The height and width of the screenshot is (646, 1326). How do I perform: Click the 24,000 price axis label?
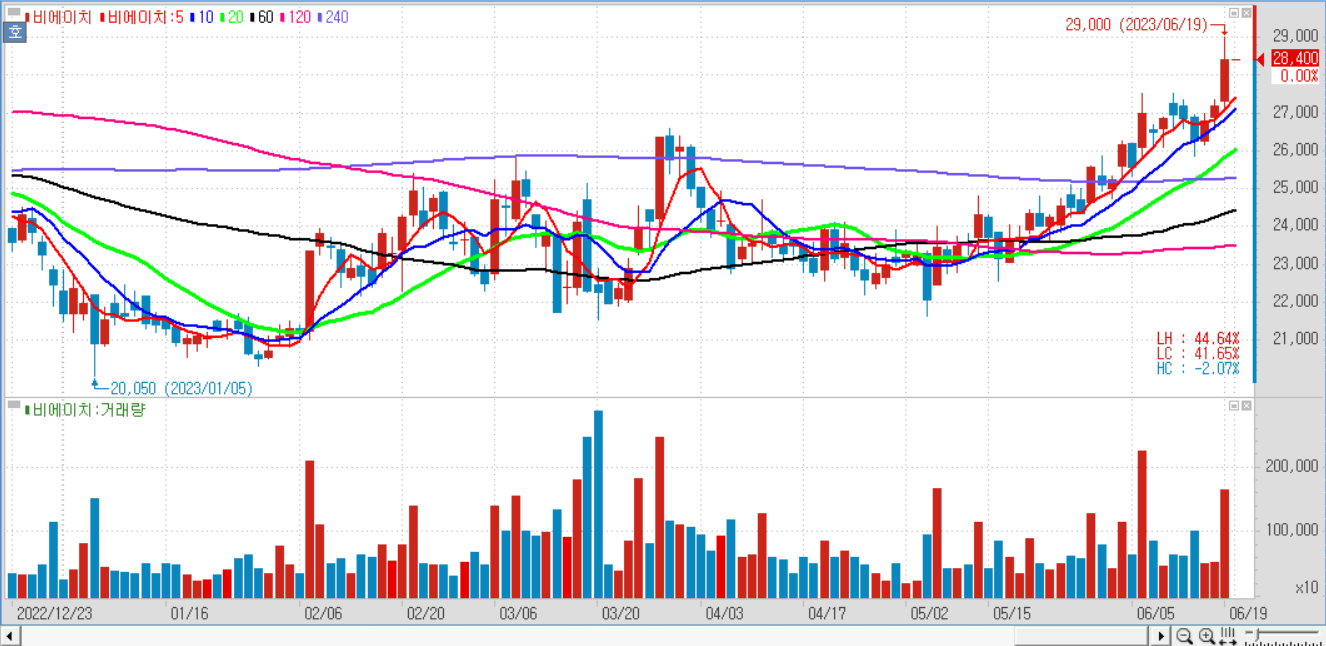[x=1295, y=226]
